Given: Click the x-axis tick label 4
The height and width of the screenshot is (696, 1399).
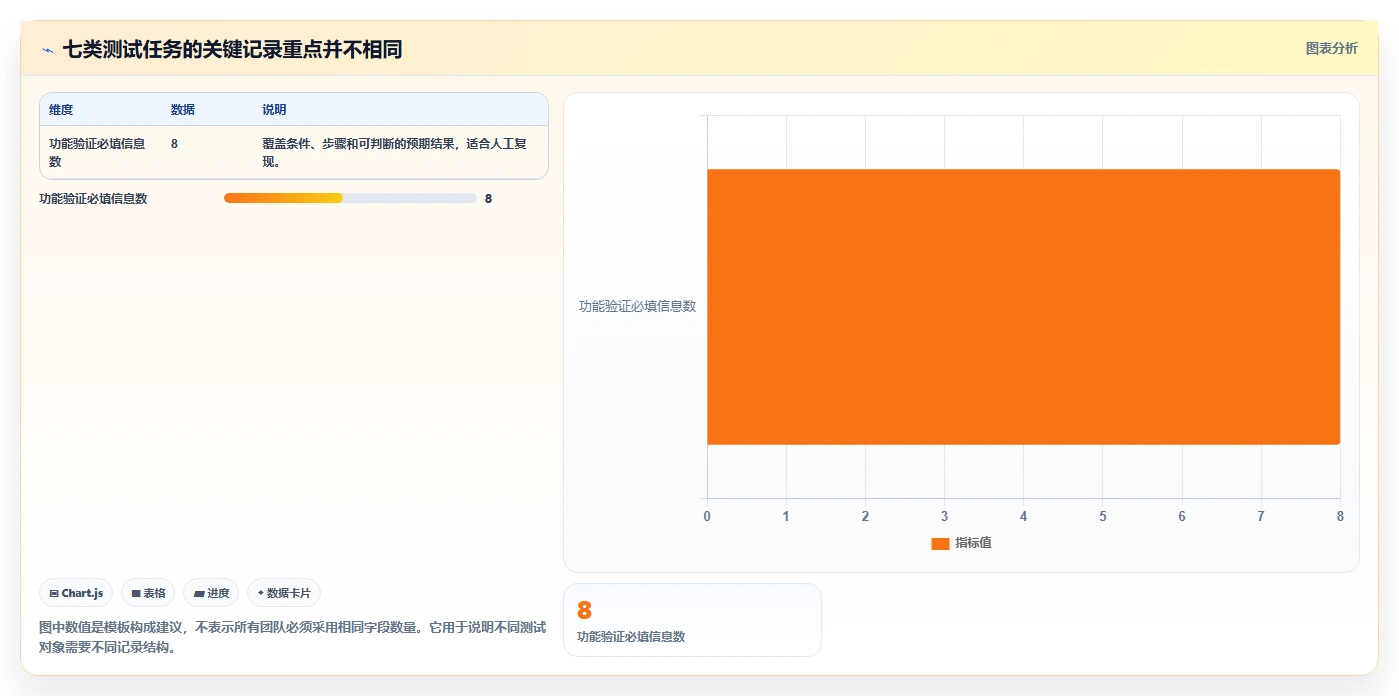Looking at the screenshot, I should (x=1023, y=517).
